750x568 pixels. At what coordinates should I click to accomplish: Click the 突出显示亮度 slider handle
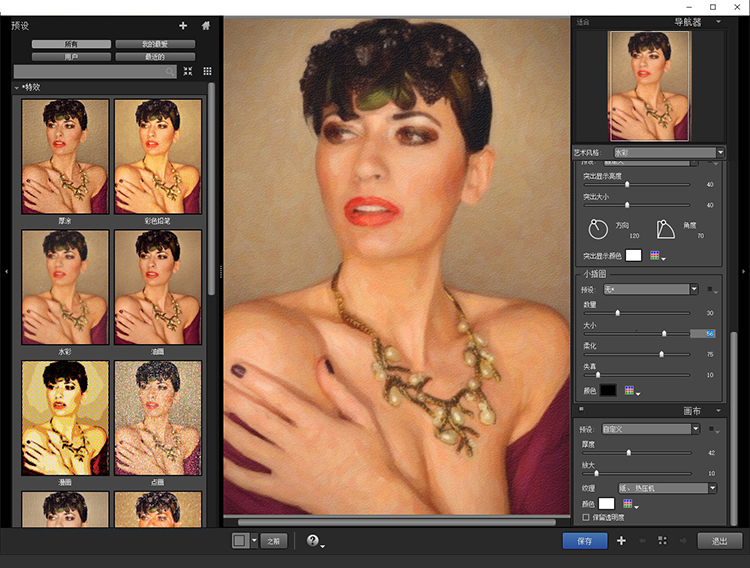click(627, 184)
